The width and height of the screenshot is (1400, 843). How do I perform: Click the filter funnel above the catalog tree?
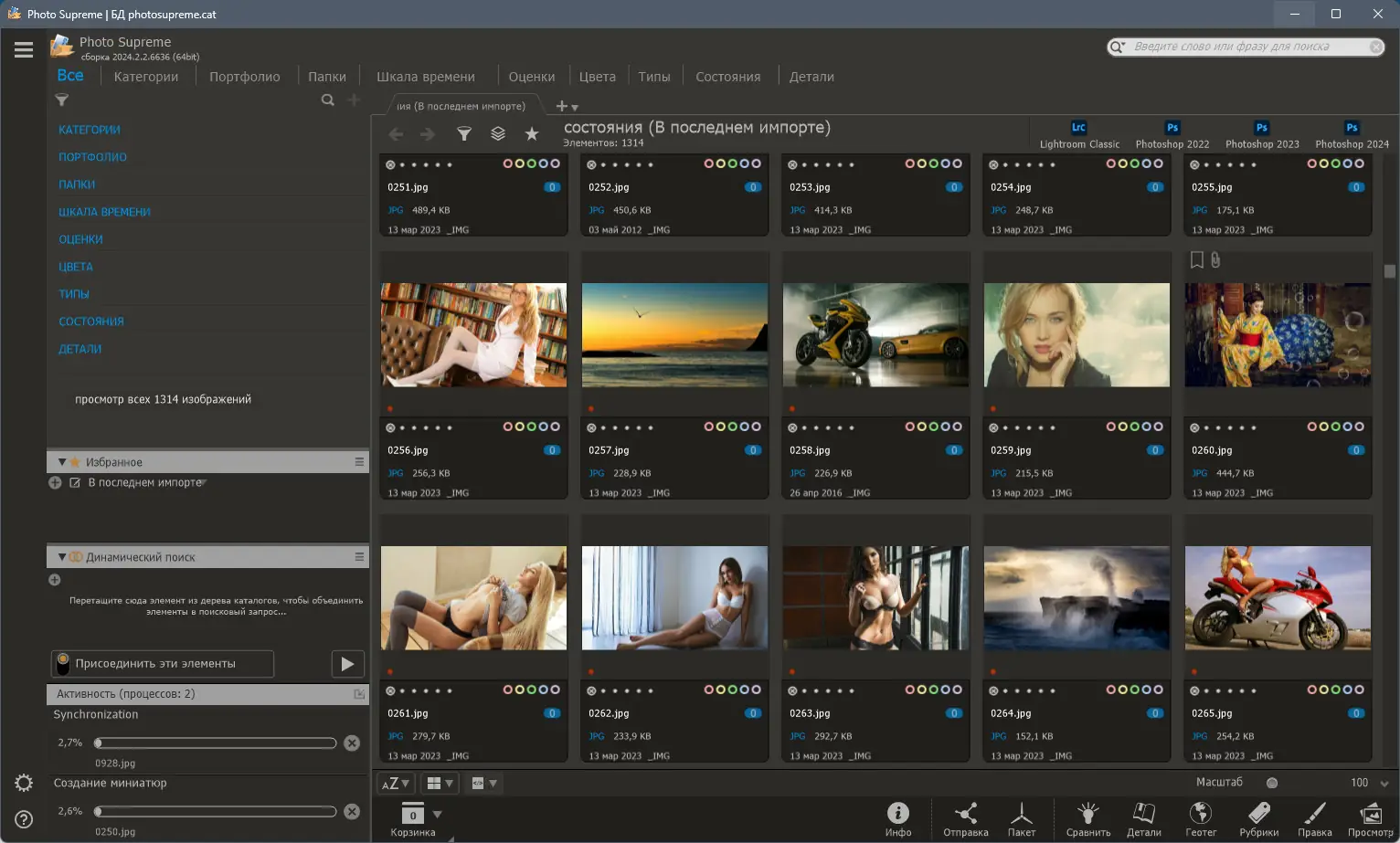(x=62, y=100)
